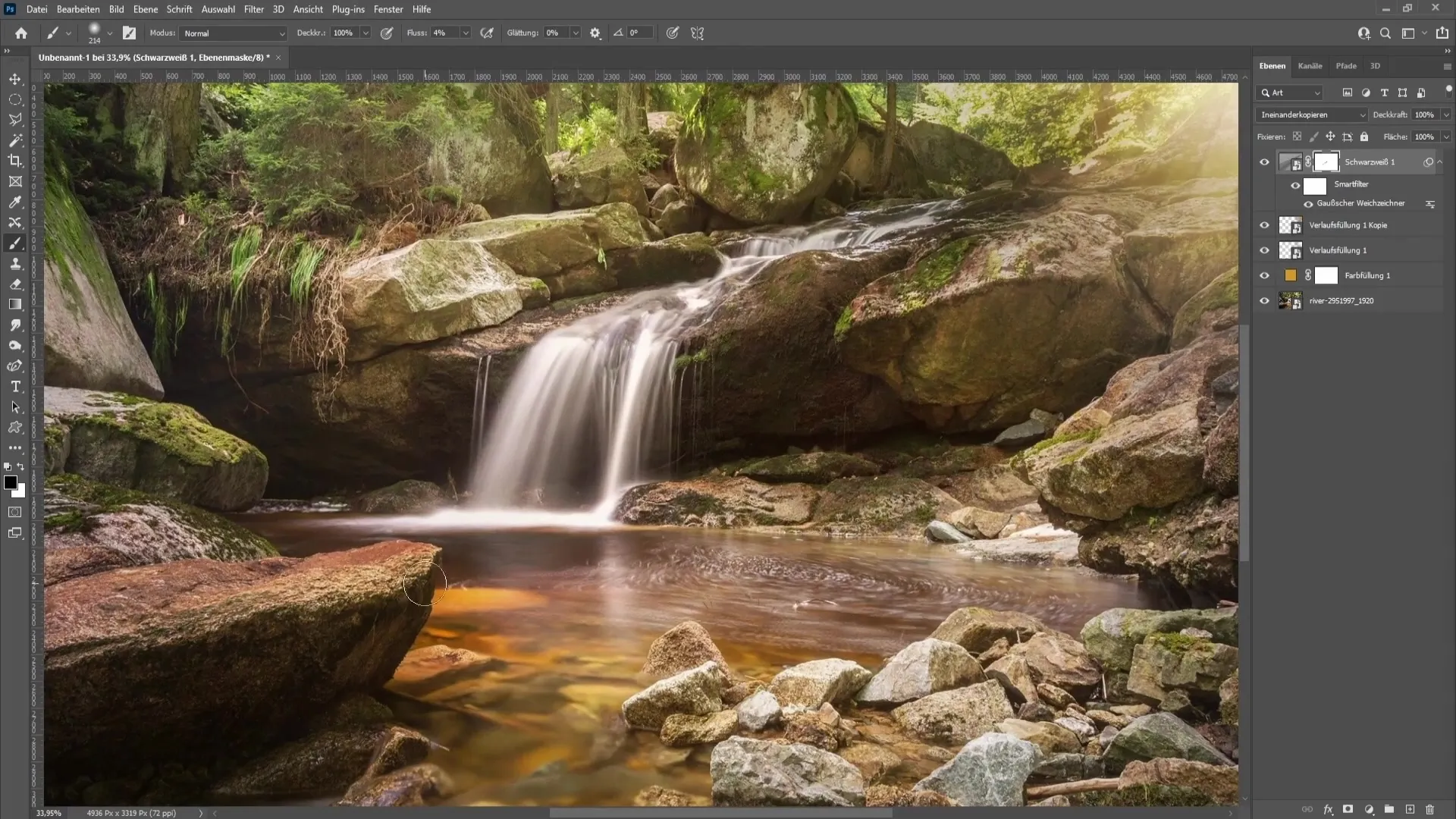1456x819 pixels.
Task: Select the Lasso tool
Action: (15, 119)
